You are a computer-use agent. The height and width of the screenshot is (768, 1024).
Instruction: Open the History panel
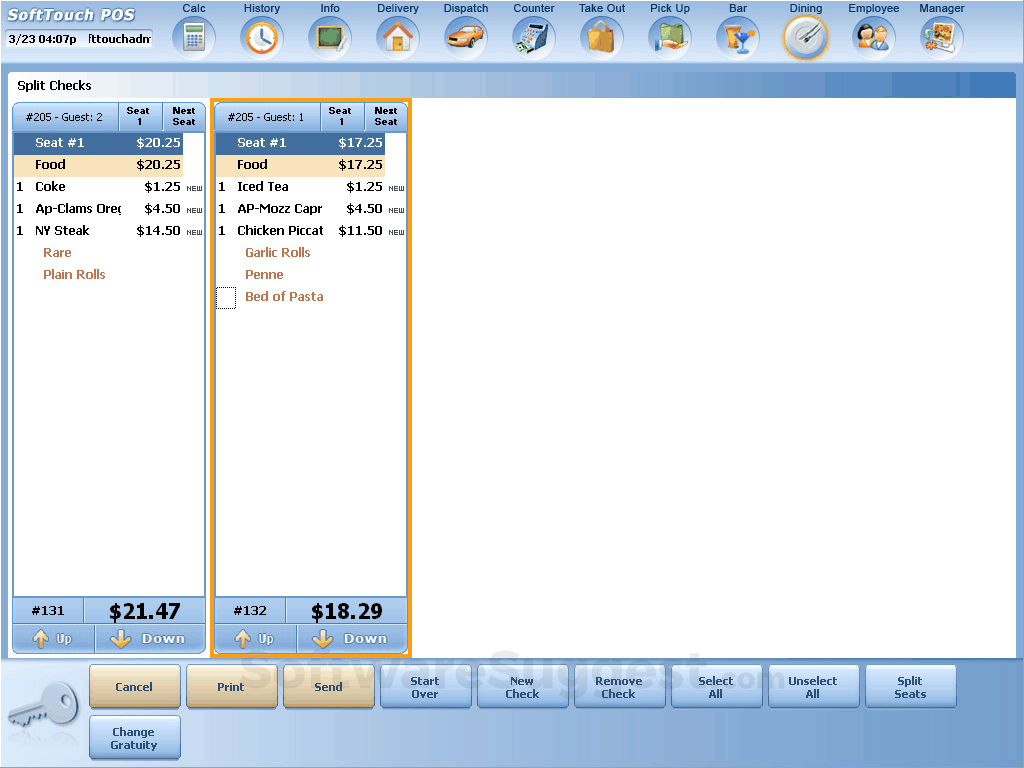pos(261,37)
